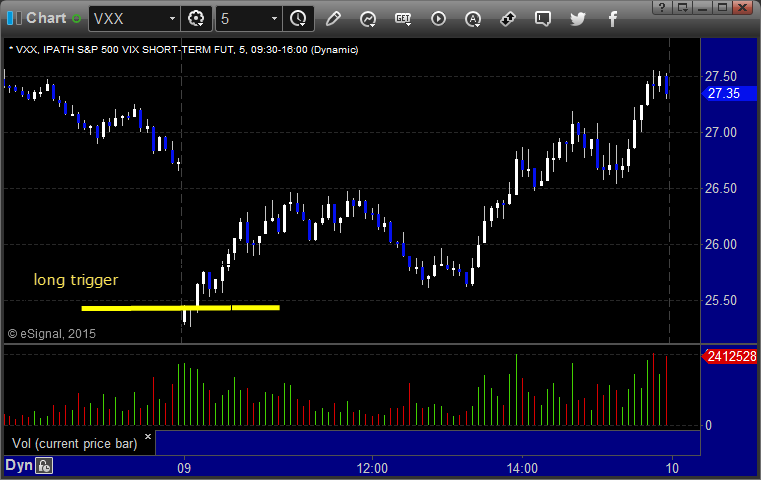
Task: Click the Vol (current price bar) label
Action: (75, 444)
